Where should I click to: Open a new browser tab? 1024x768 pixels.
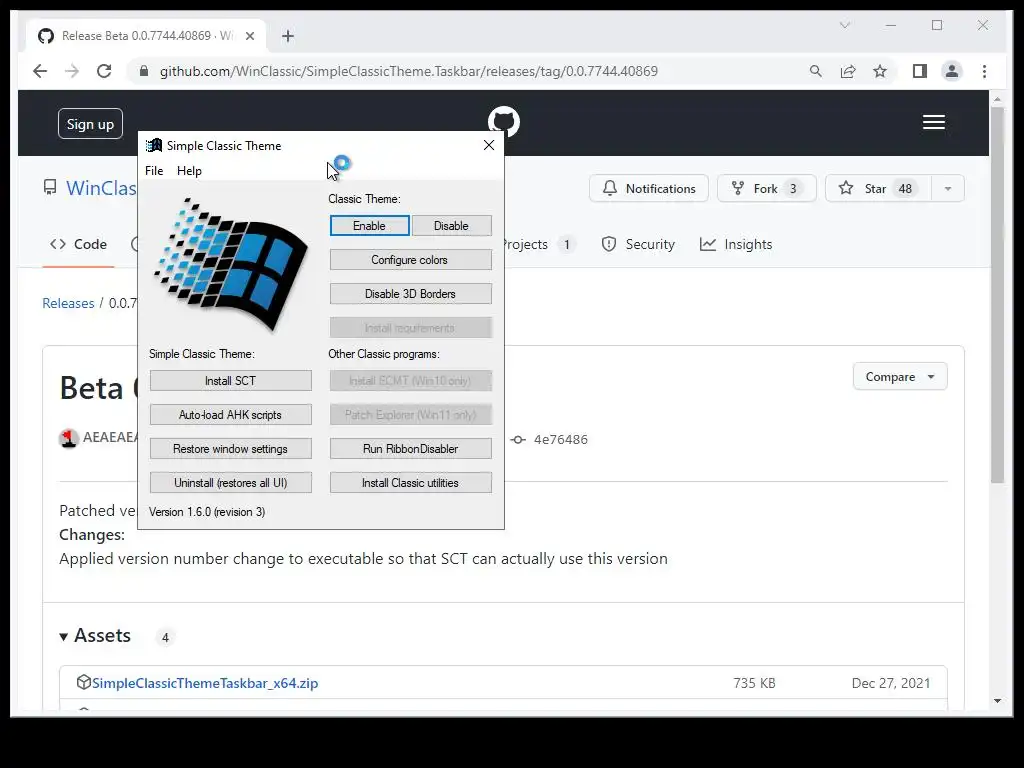[x=288, y=36]
